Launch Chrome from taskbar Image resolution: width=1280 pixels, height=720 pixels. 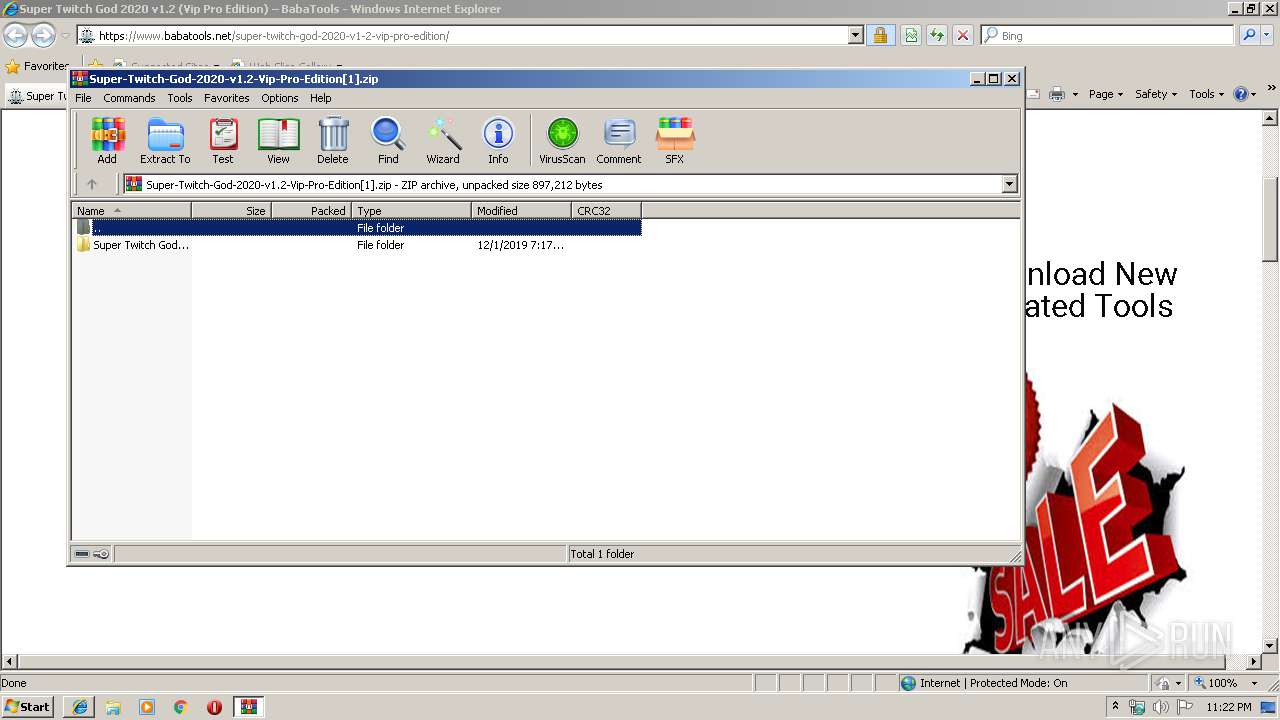tap(181, 706)
